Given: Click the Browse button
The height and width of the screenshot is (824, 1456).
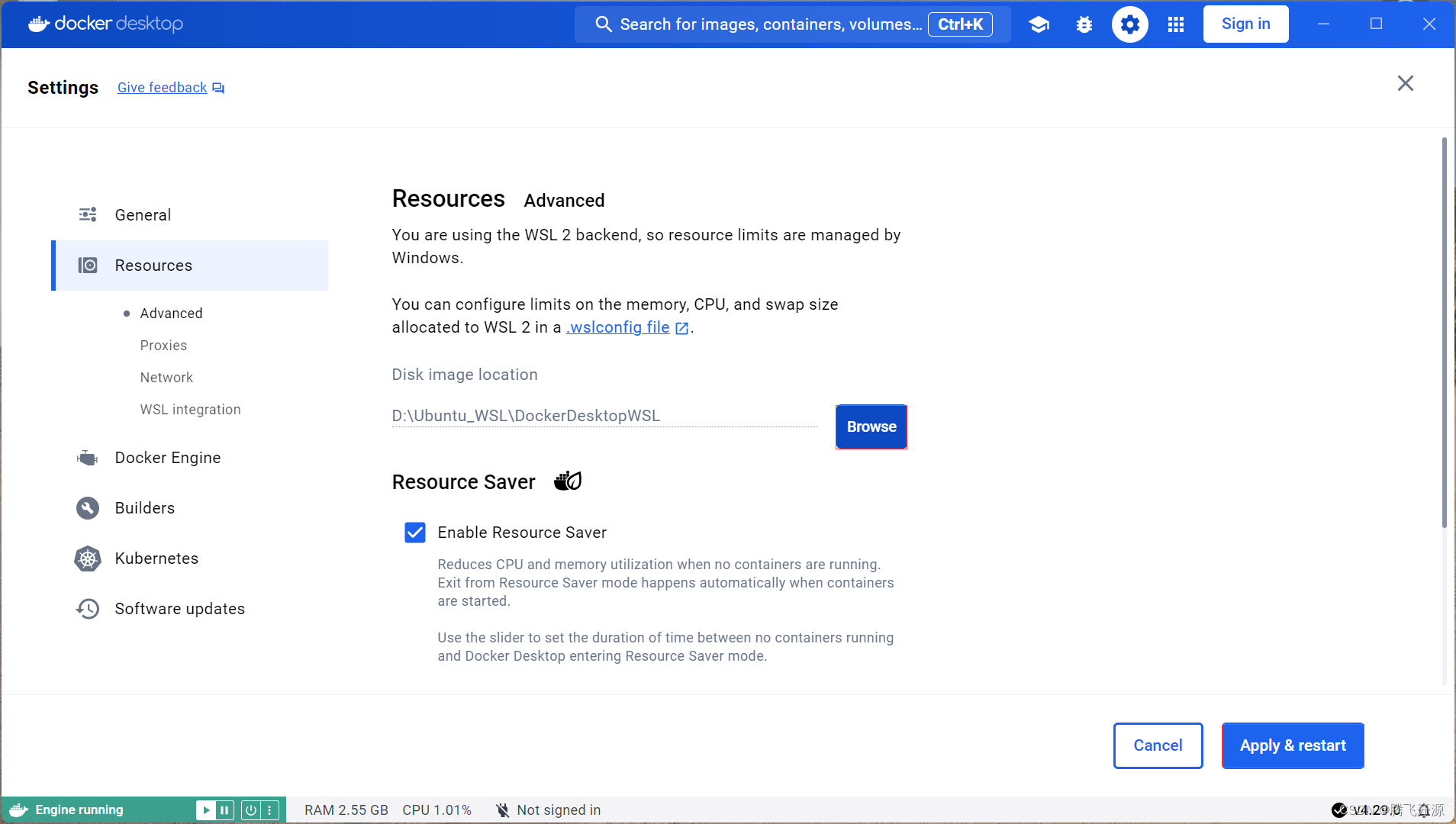Looking at the screenshot, I should (871, 427).
